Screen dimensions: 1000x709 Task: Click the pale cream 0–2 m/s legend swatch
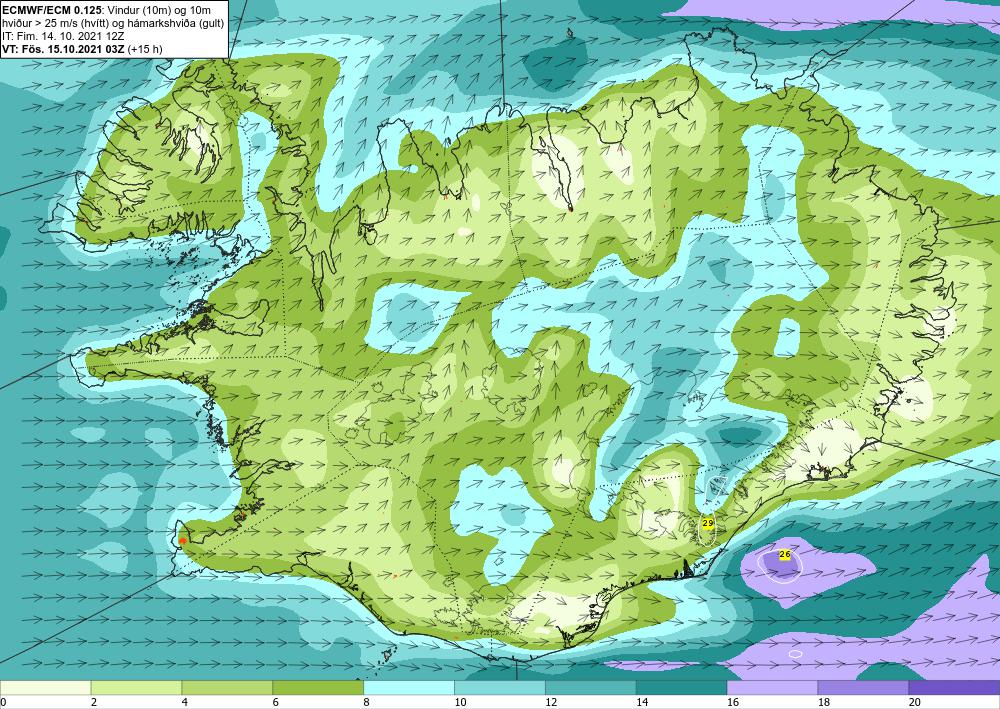[45, 687]
